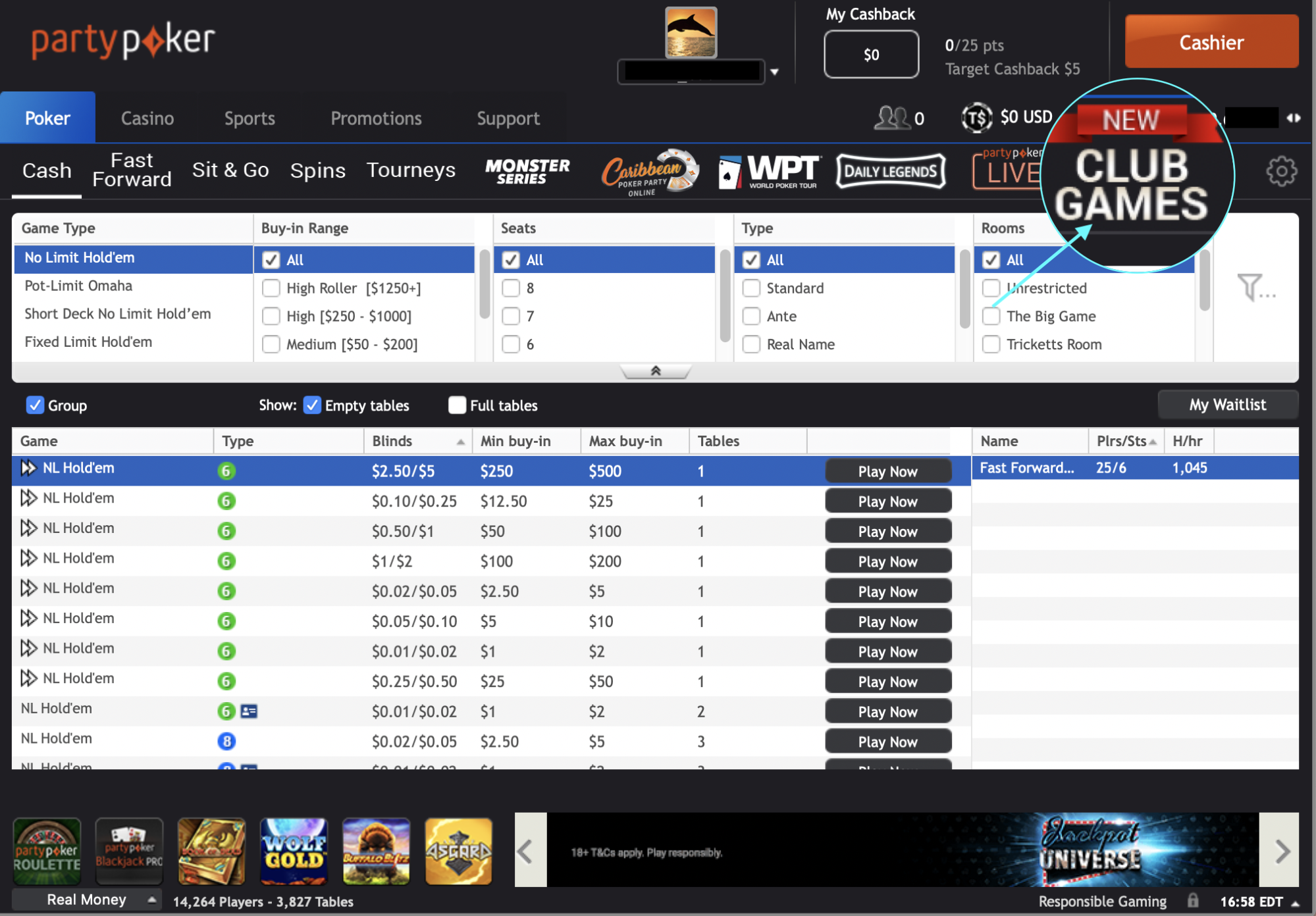Enable the Full tables checkbox
Screen dimensions: 1316x916
[x=457, y=405]
